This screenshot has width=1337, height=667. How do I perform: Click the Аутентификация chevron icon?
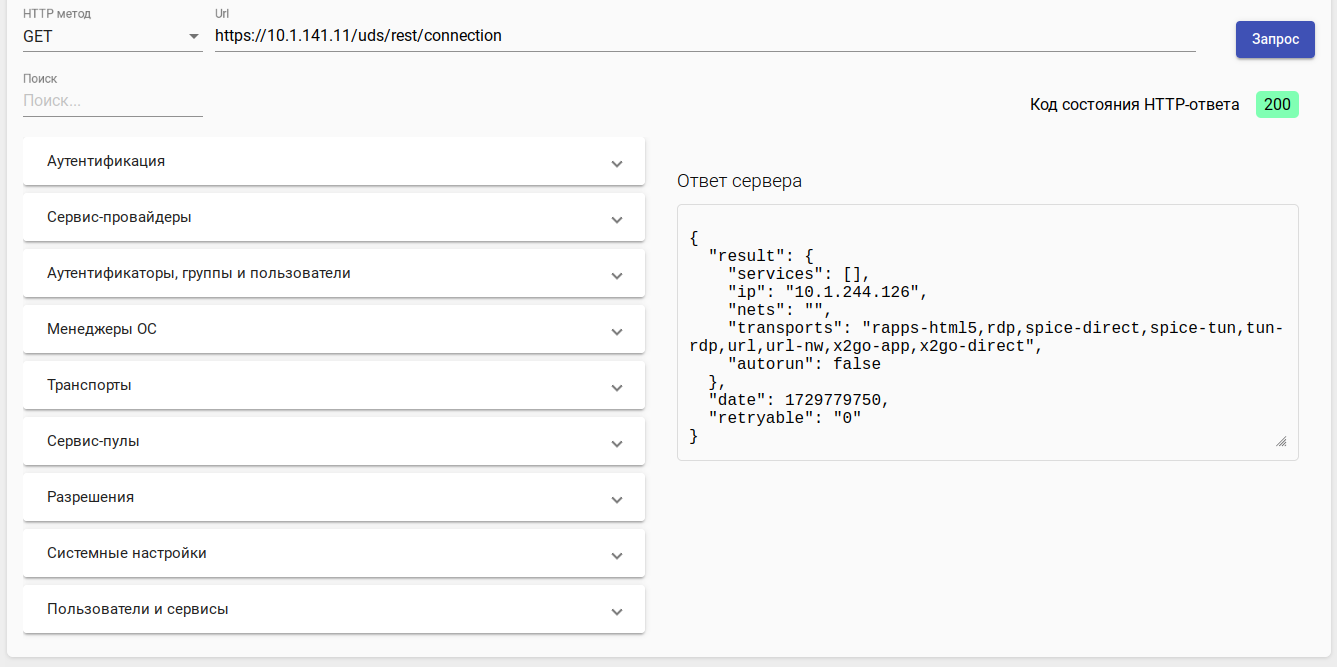(x=617, y=164)
